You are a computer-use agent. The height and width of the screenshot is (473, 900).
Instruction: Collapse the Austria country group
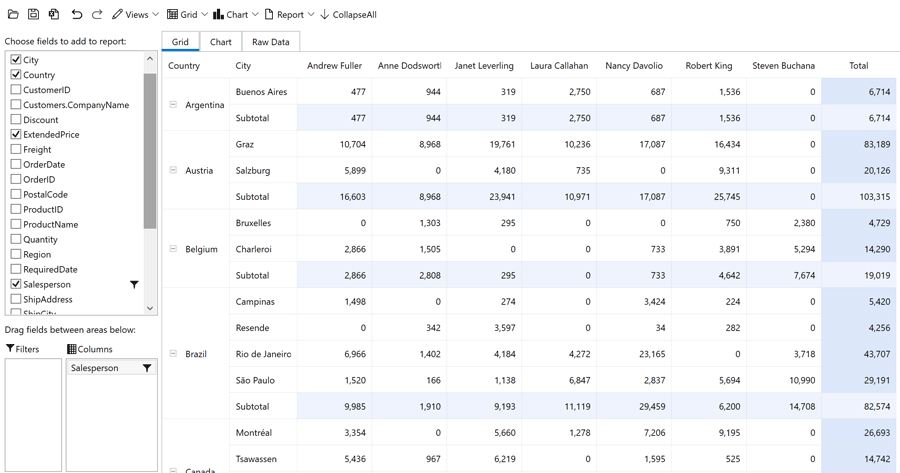click(173, 170)
